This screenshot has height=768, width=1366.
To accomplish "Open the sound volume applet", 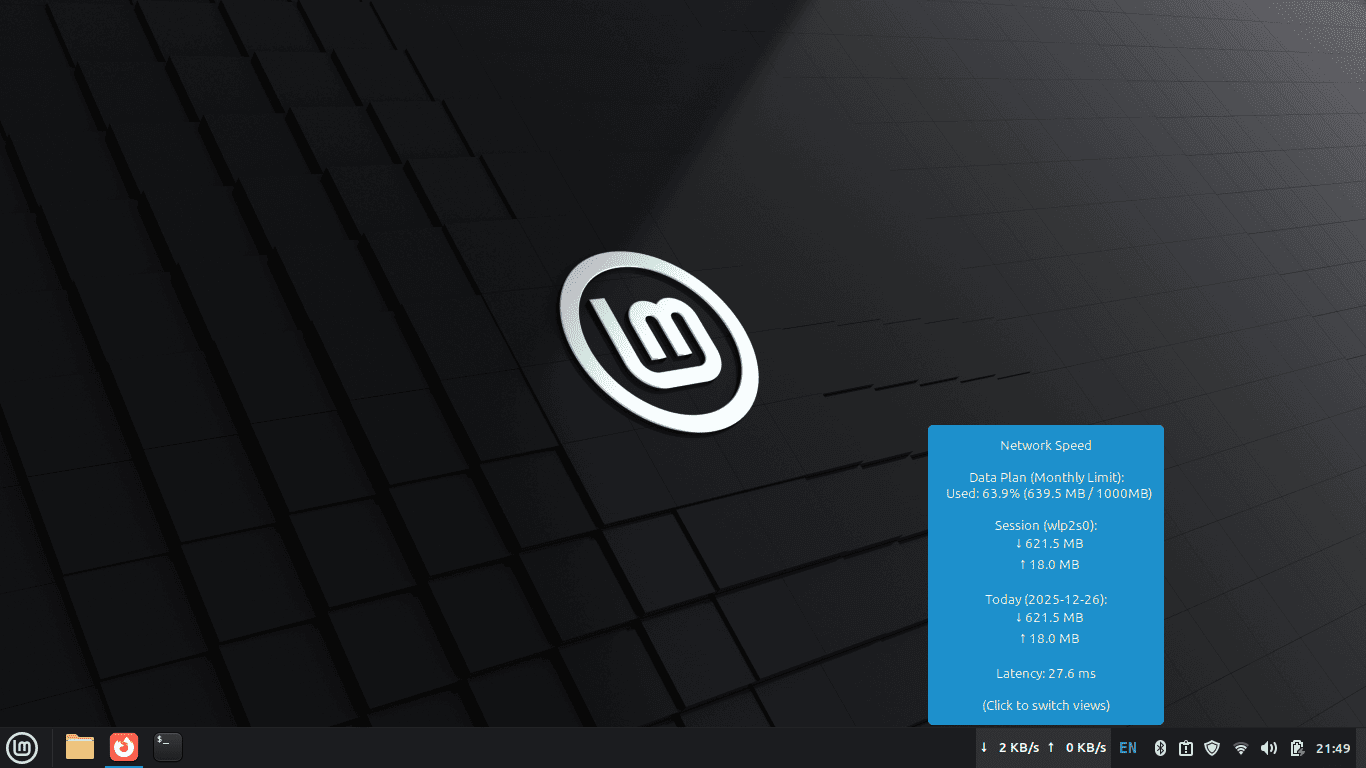I will pos(1269,748).
